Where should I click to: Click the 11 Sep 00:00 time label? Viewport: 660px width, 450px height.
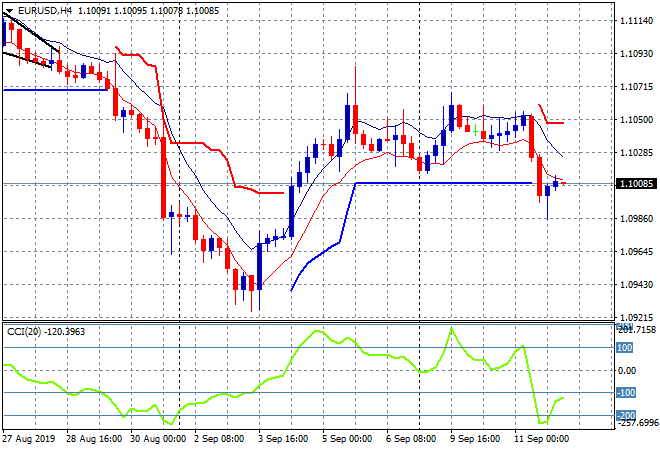coord(542,439)
